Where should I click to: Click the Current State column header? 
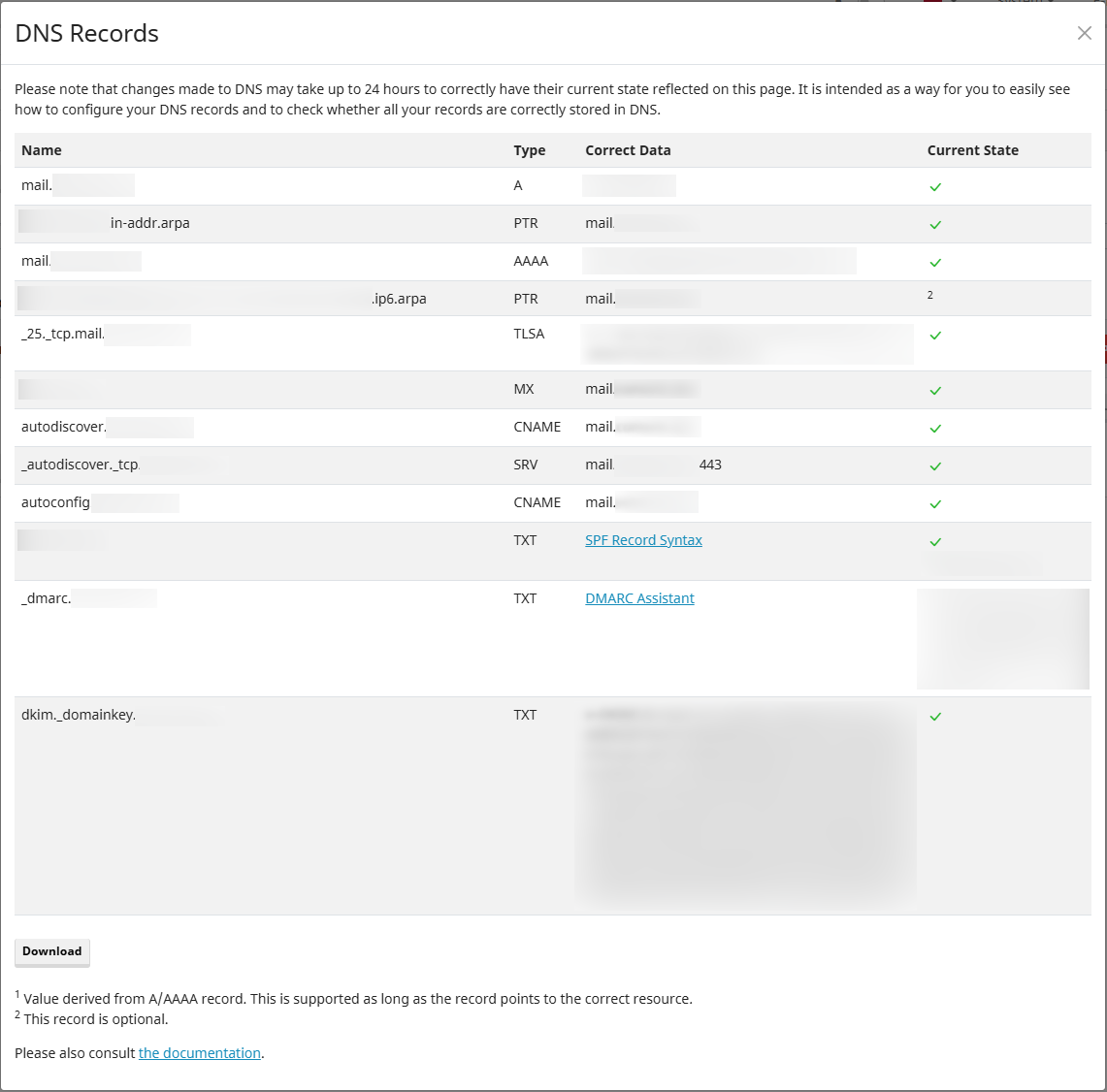click(x=972, y=150)
